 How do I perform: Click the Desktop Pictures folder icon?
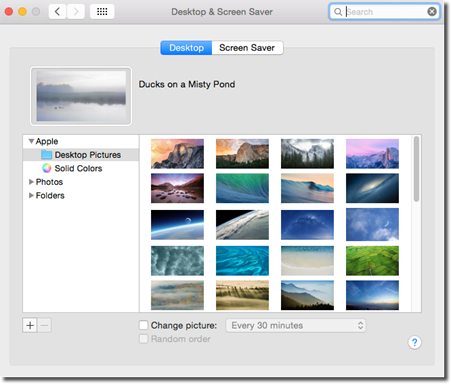(46, 155)
